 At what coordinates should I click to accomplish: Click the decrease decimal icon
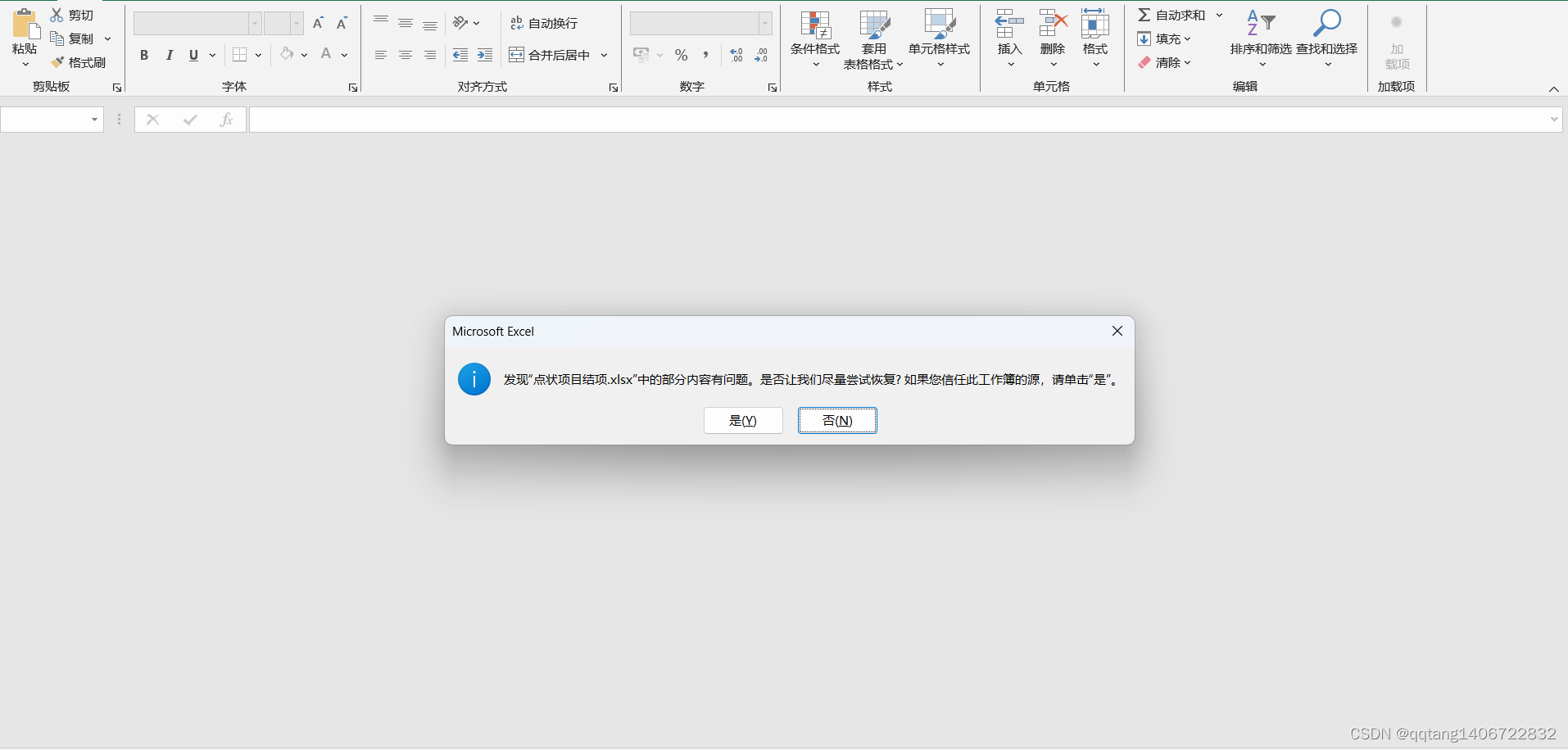coord(761,55)
